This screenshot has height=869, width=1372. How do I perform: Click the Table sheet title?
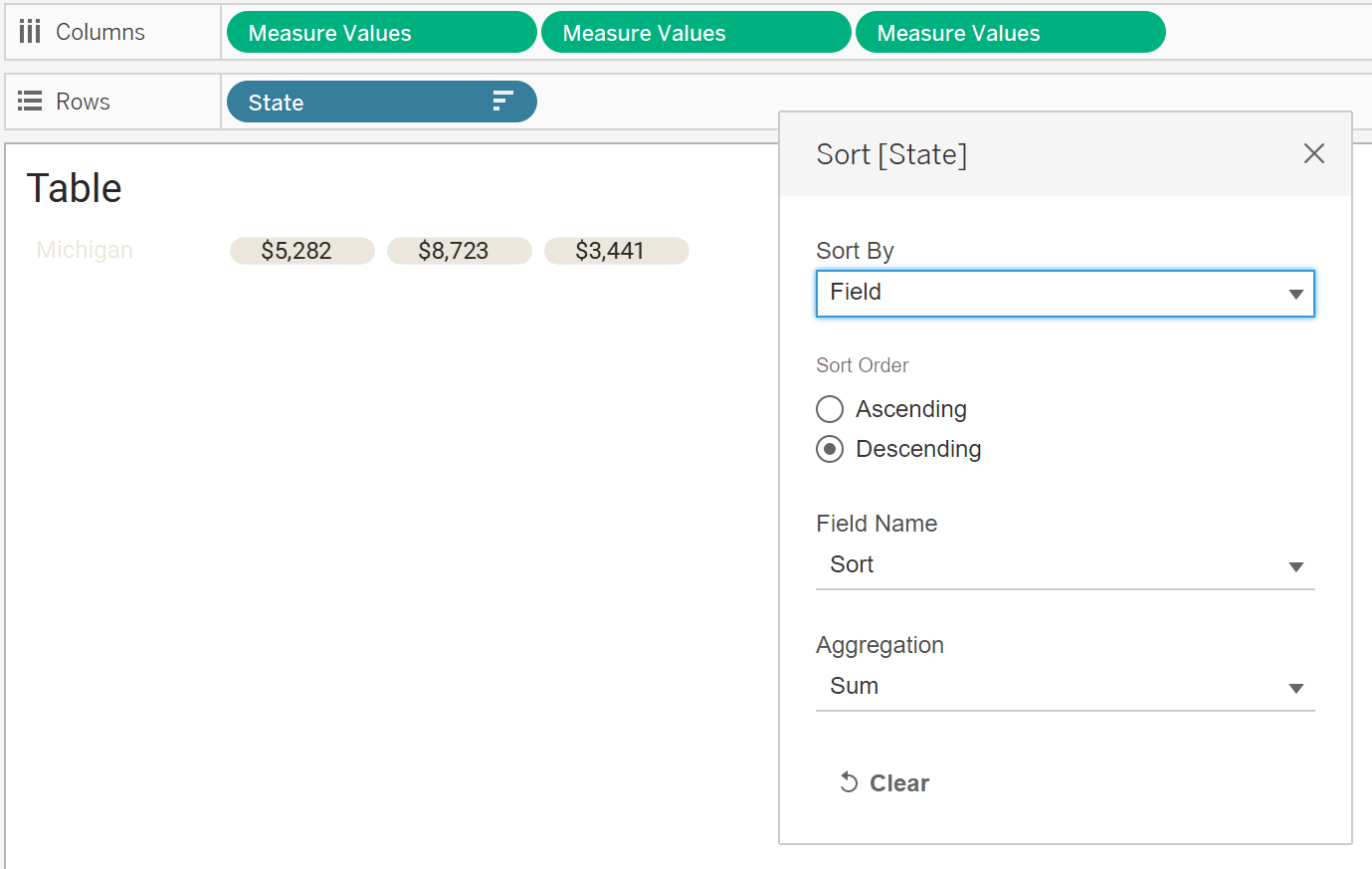pos(75,188)
